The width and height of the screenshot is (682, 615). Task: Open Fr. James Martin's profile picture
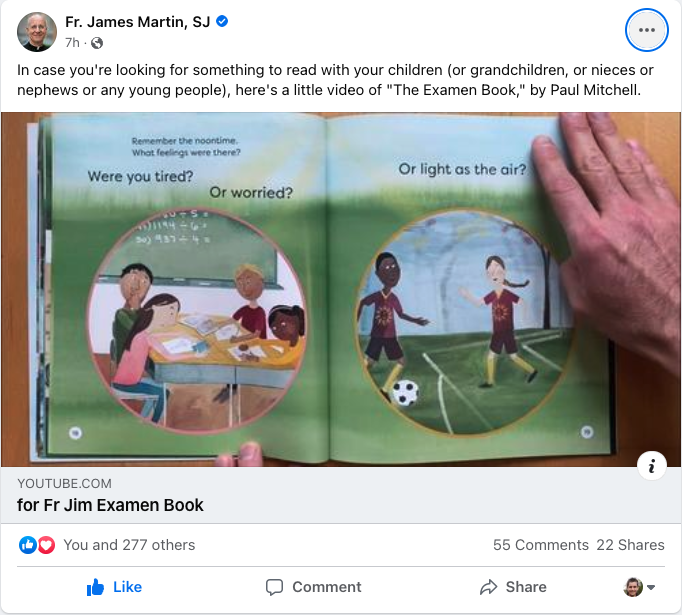37,32
